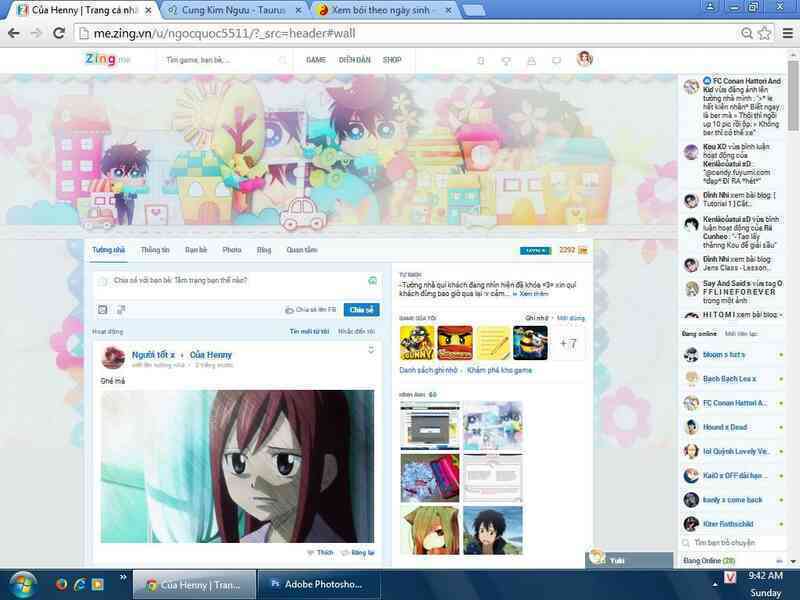Open the Gunny game icon

[417, 343]
